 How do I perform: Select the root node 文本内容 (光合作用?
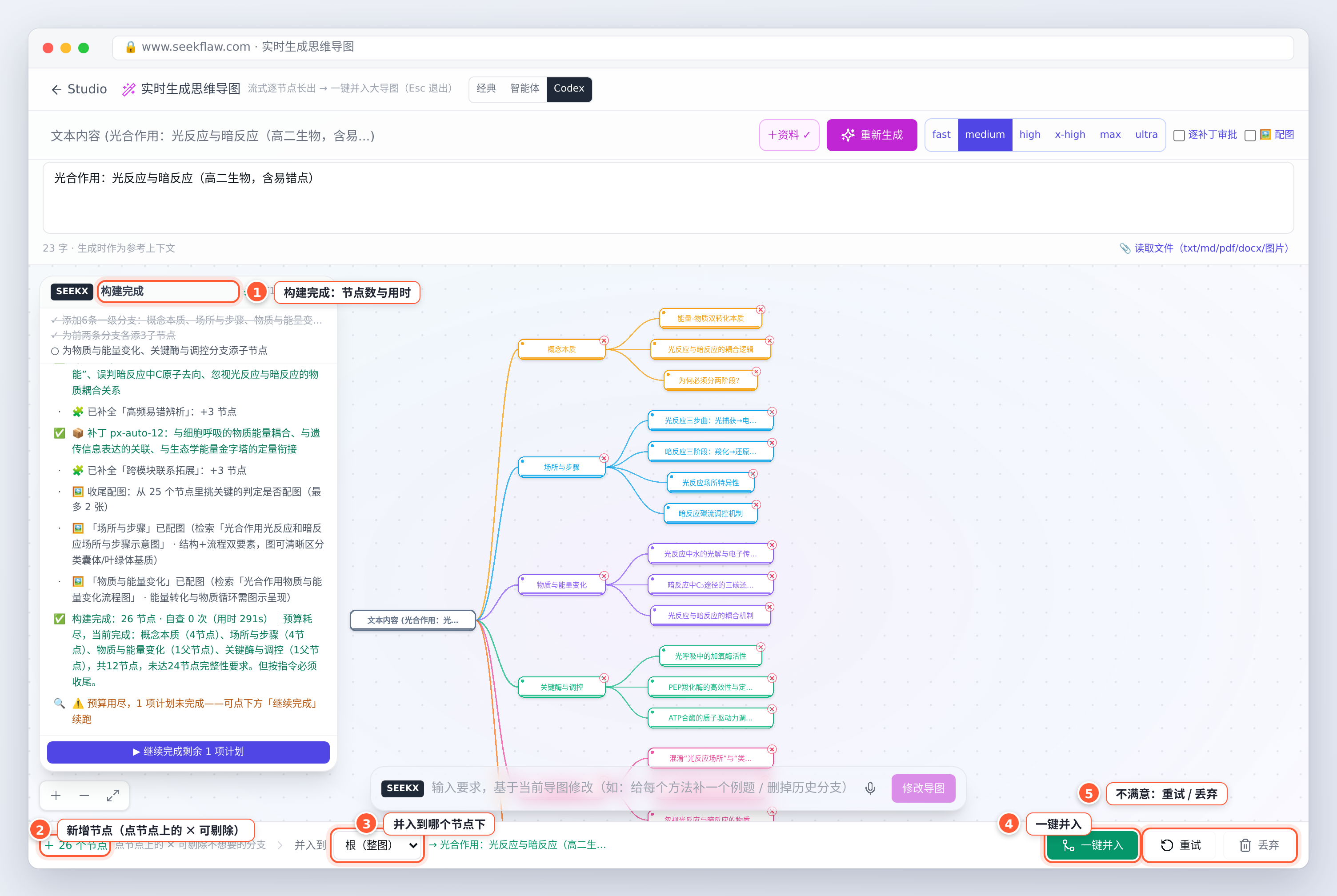(412, 620)
